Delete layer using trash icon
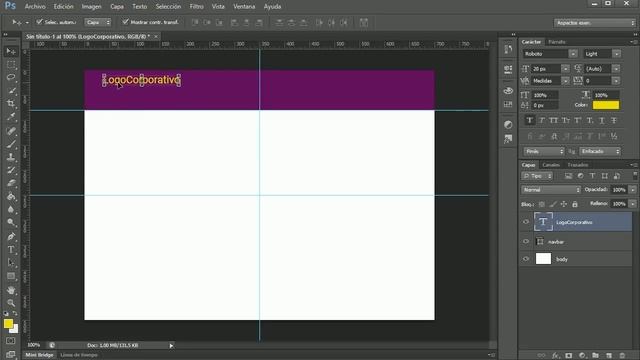 click(x=622, y=356)
